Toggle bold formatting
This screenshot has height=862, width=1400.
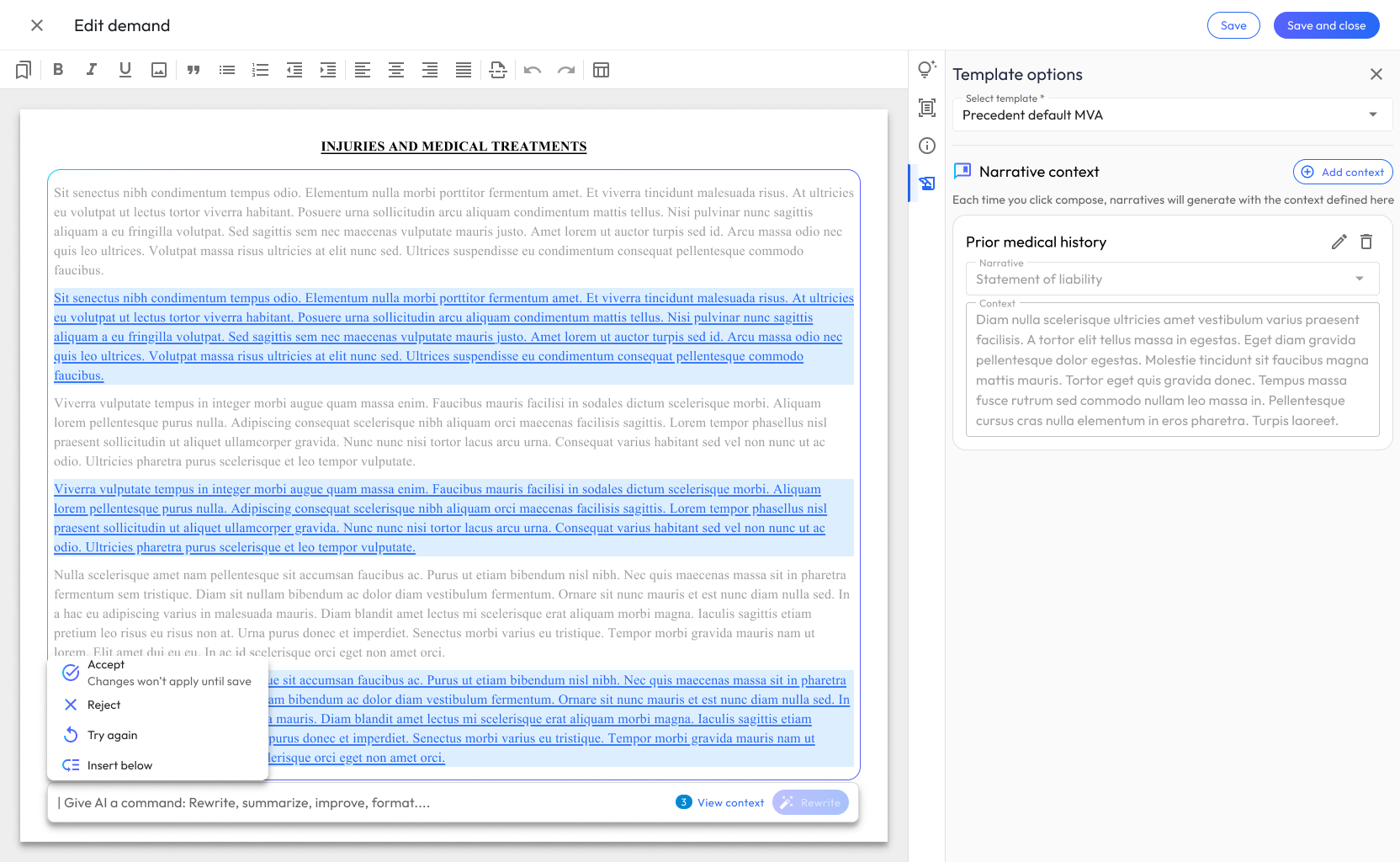(x=58, y=70)
